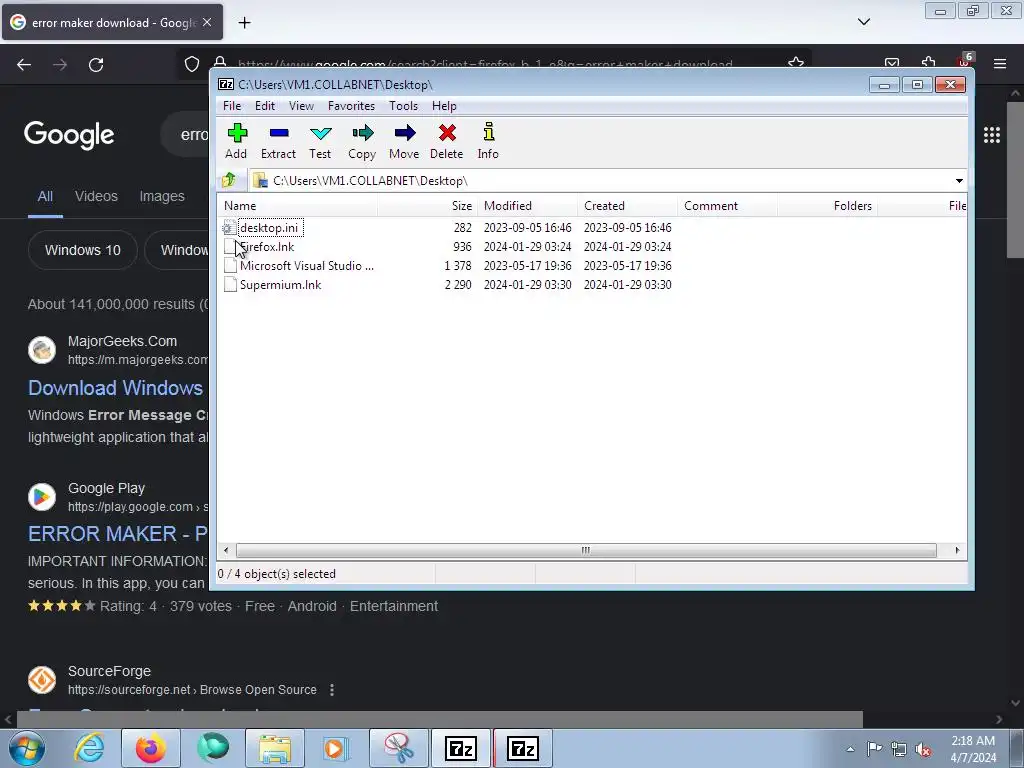The width and height of the screenshot is (1024, 768).
Task: Open a new Firefox tab with plus button
Action: pyautogui.click(x=244, y=23)
